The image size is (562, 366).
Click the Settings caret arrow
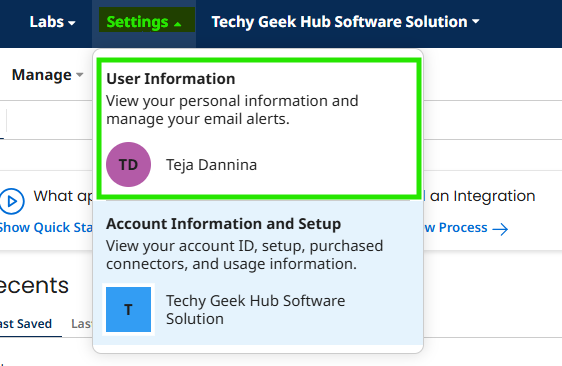[177, 24]
